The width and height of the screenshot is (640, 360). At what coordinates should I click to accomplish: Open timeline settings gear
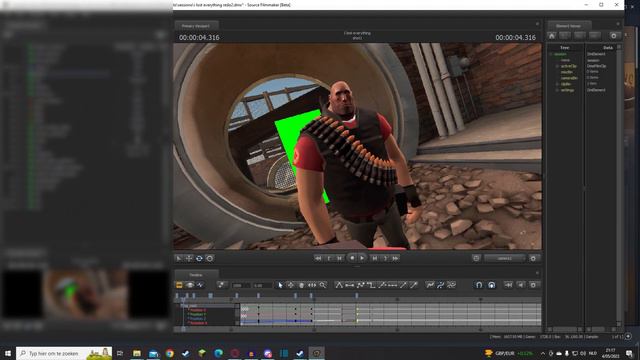tap(533, 285)
